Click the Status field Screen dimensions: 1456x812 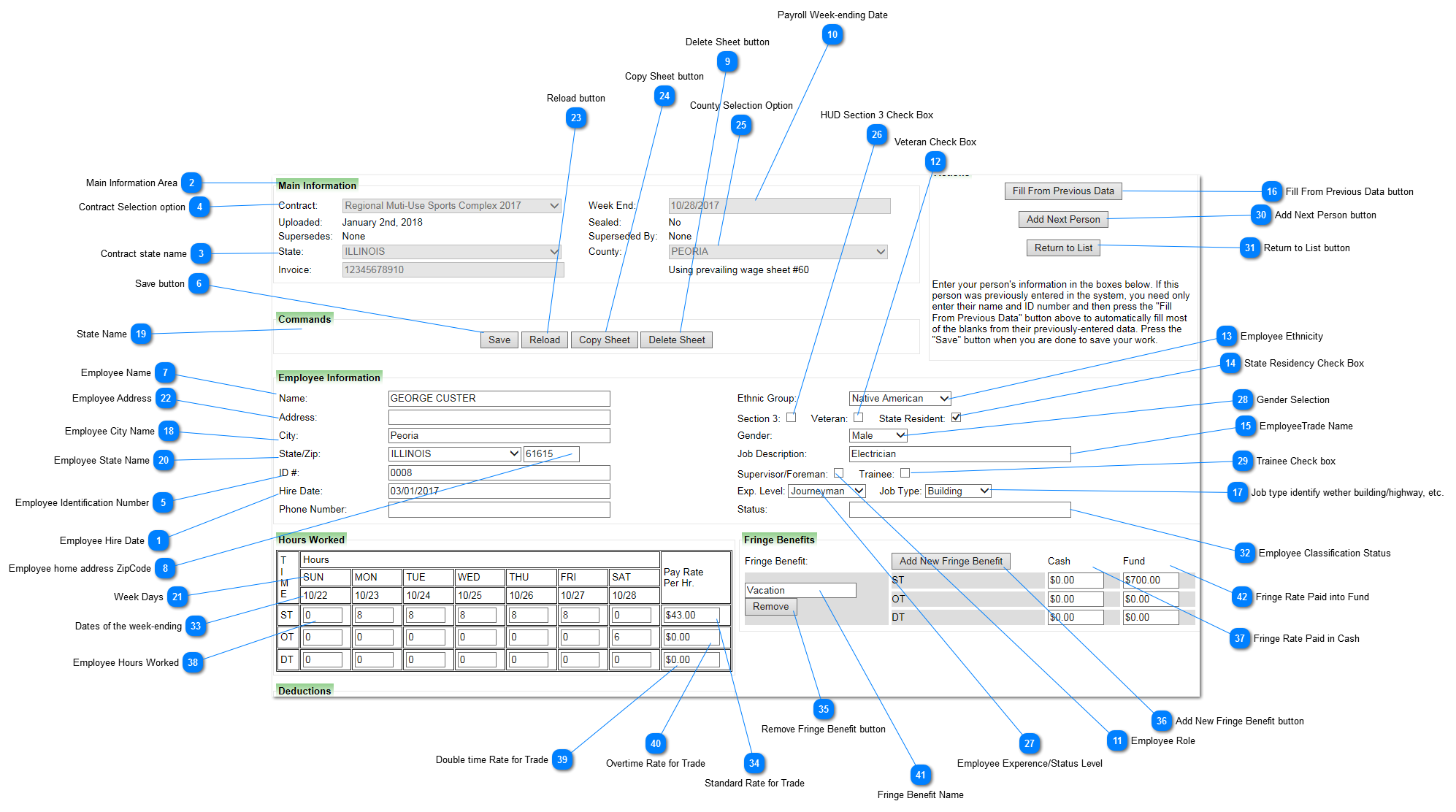(x=960, y=509)
